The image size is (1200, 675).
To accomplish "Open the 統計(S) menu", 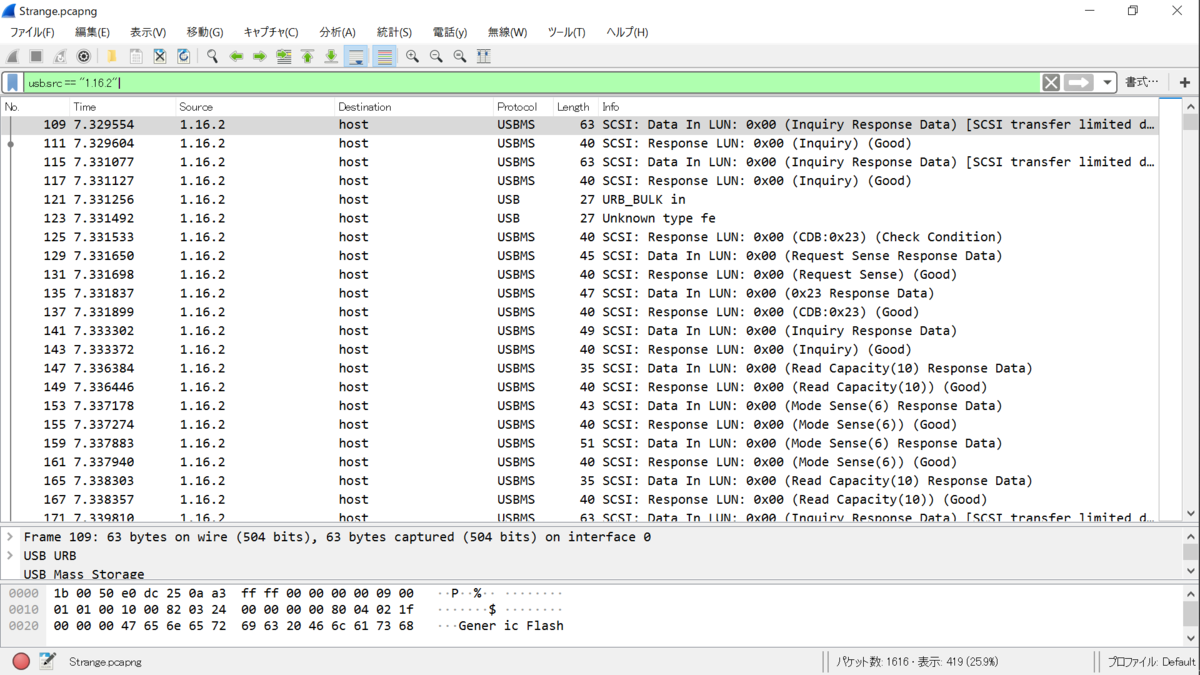I will [394, 32].
